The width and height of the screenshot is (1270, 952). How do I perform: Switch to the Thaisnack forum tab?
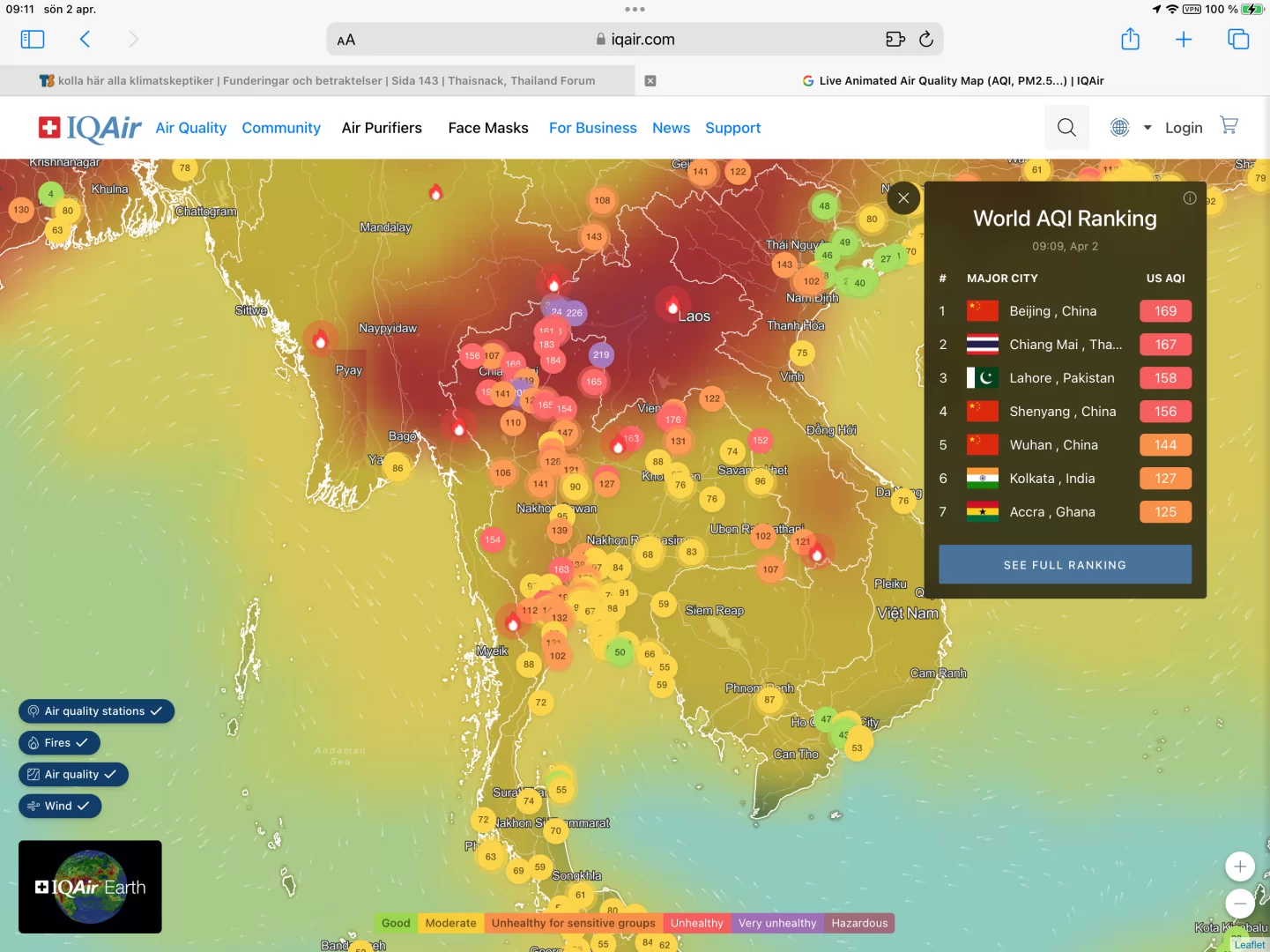pyautogui.click(x=317, y=80)
